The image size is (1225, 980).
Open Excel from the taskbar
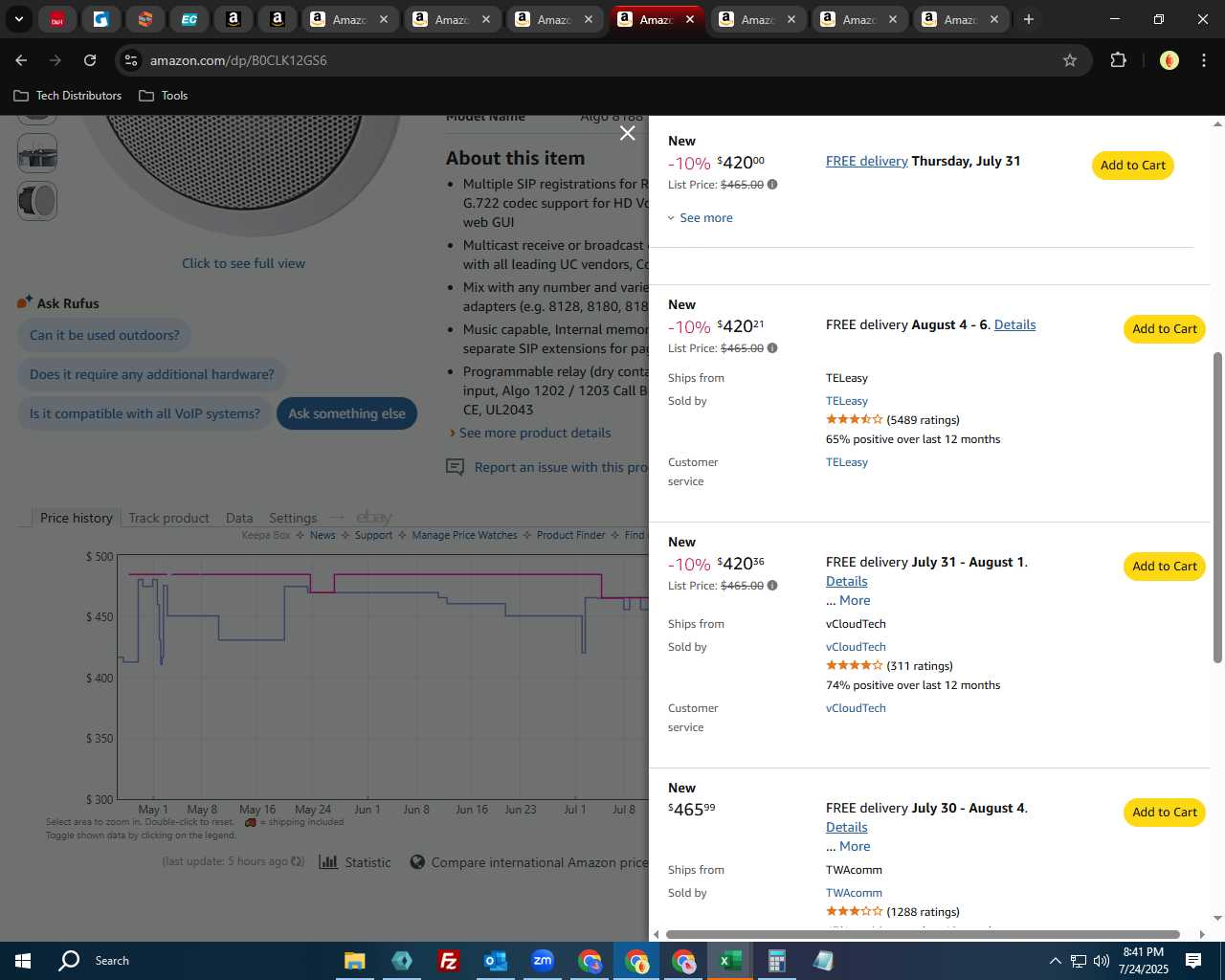click(729, 961)
